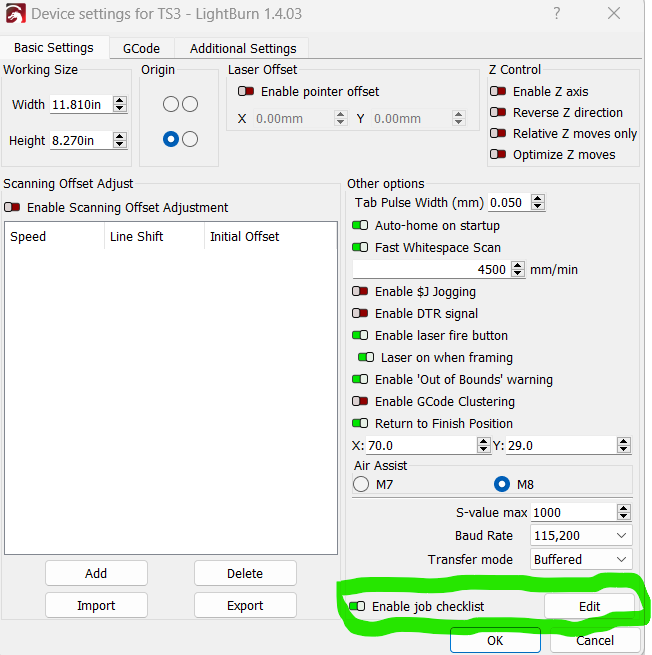This screenshot has height=655, width=652.
Task: Open the Transfer mode dropdown
Action: pyautogui.click(x=581, y=559)
